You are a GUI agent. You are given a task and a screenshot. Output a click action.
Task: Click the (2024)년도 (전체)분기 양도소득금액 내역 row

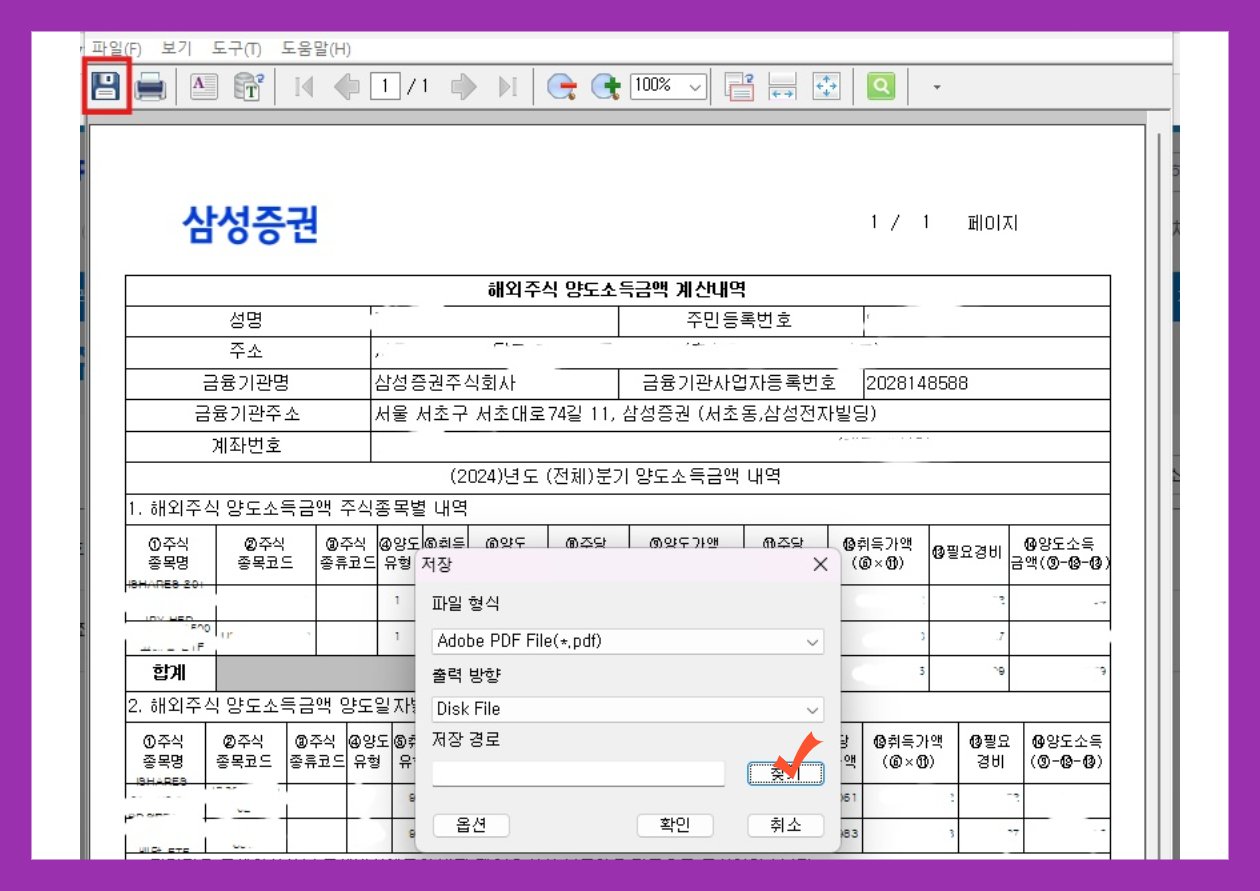(x=617, y=477)
